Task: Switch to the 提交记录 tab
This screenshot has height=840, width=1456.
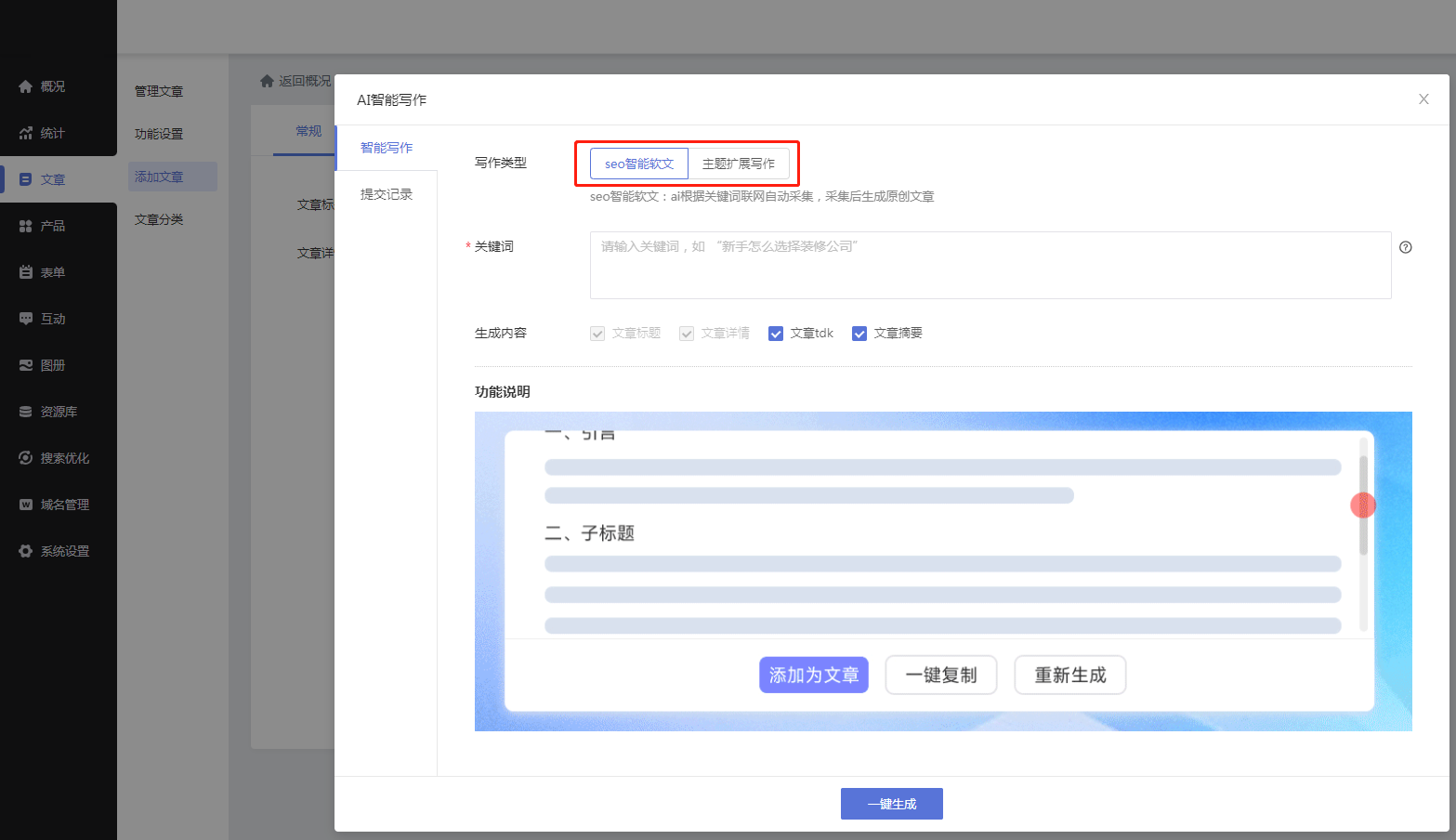Action: pos(387,194)
